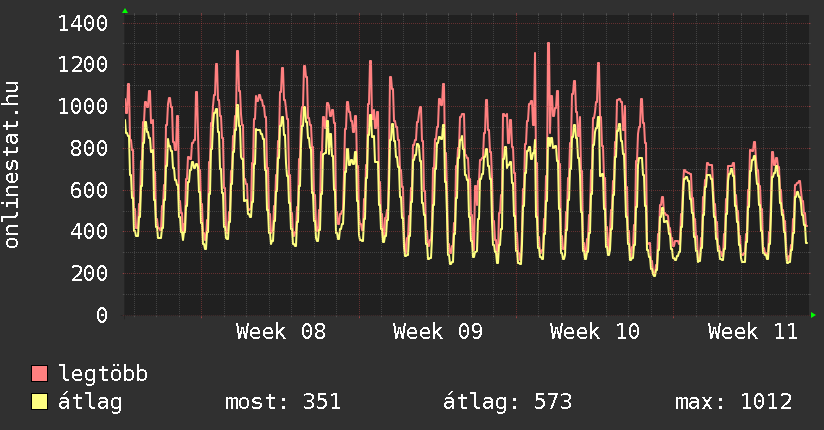This screenshot has height=430, width=824.
Task: Click the 1400 y-axis tick label
Action: [x=84, y=23]
